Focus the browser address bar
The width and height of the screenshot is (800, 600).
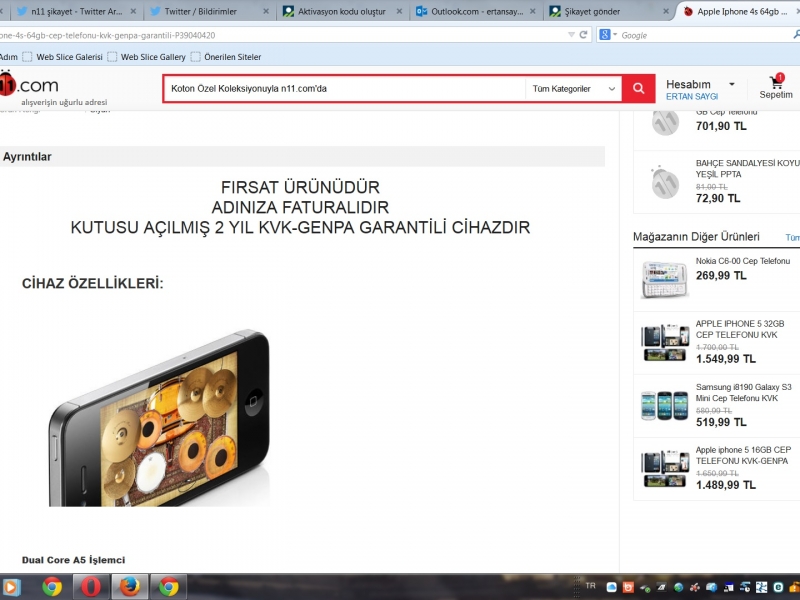click(x=286, y=35)
